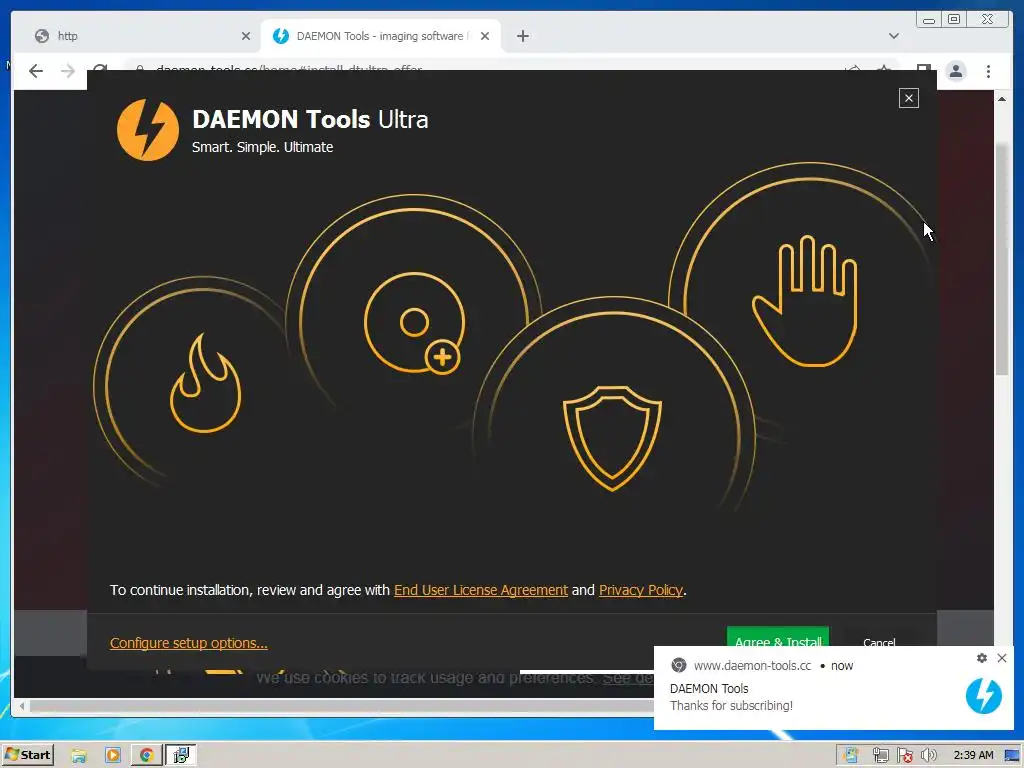Click the Show desktop button
The width and height of the screenshot is (1024, 768).
point(1013,756)
